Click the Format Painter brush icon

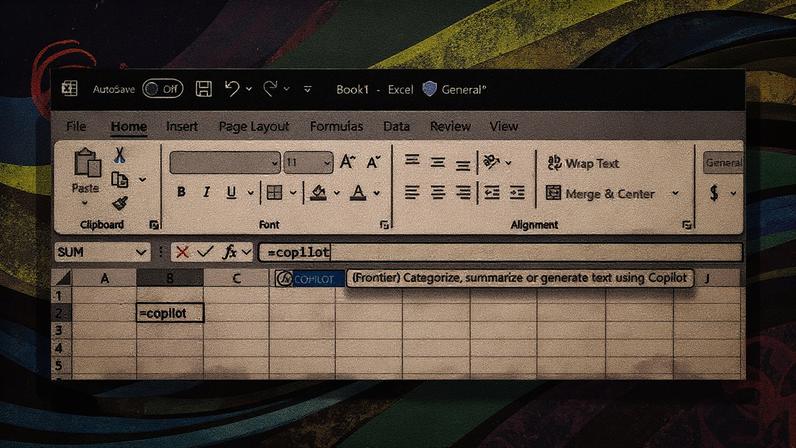click(x=120, y=203)
